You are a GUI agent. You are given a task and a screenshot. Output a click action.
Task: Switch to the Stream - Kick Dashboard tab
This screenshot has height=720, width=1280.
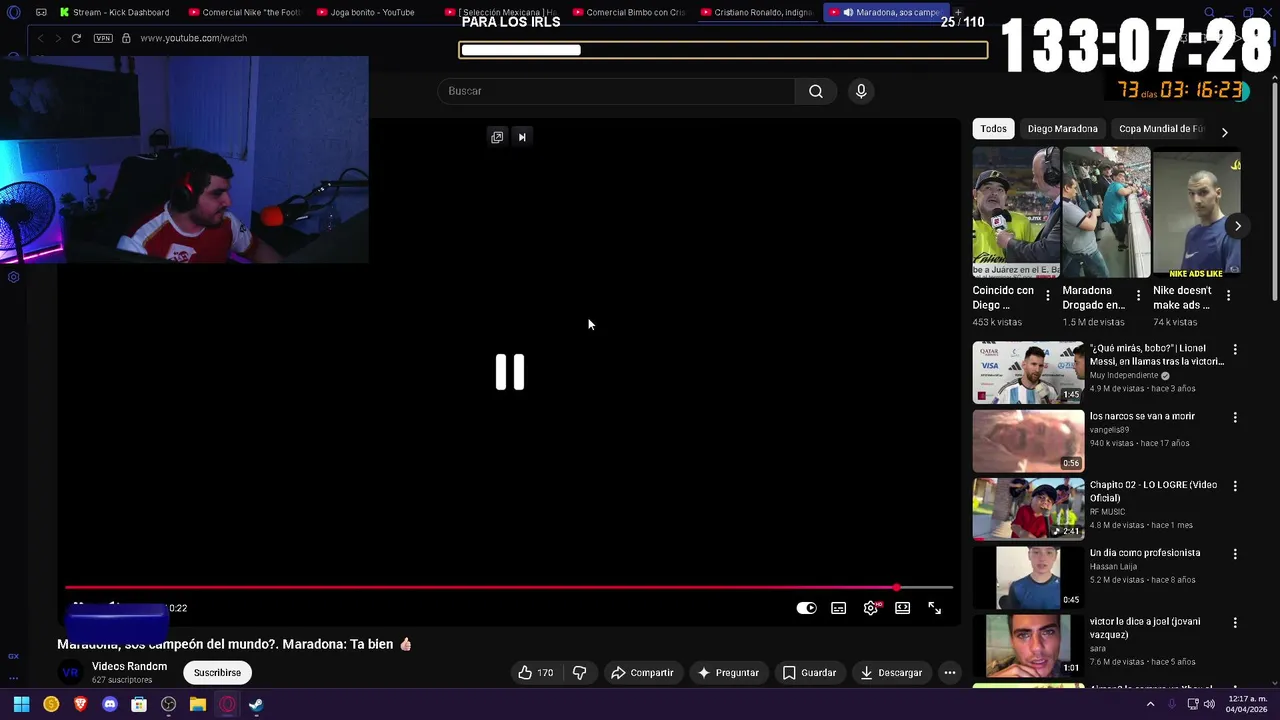click(x=114, y=12)
